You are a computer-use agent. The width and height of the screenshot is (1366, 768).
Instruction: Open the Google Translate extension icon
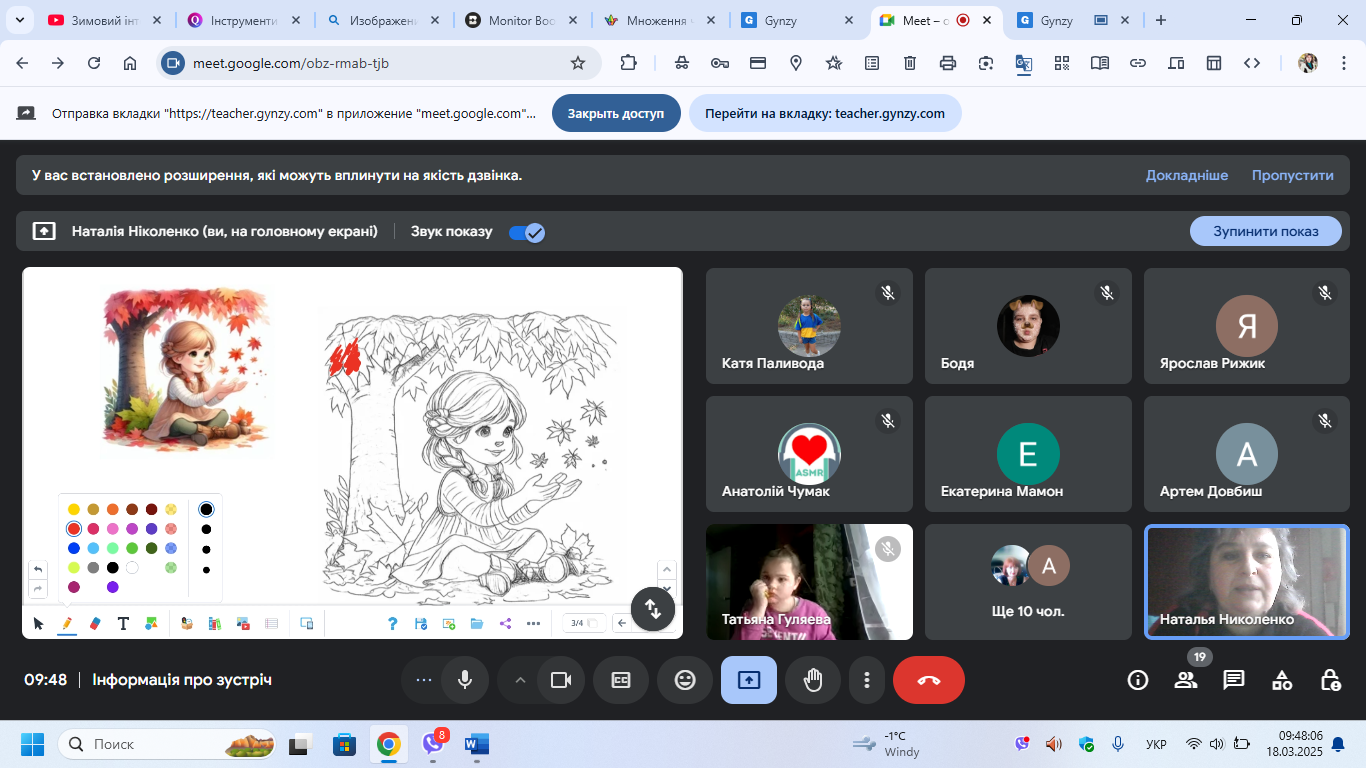1024,63
